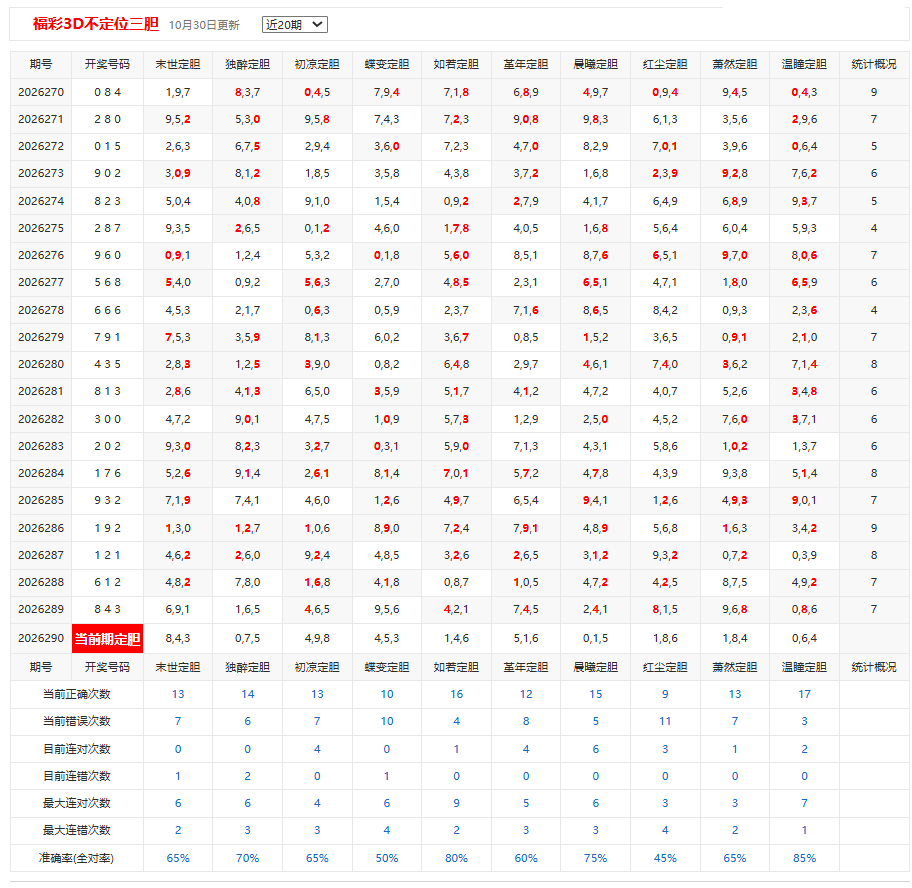Click the red 当前期定胆 button
The width and height of the screenshot is (912, 888).
pyautogui.click(x=108, y=639)
